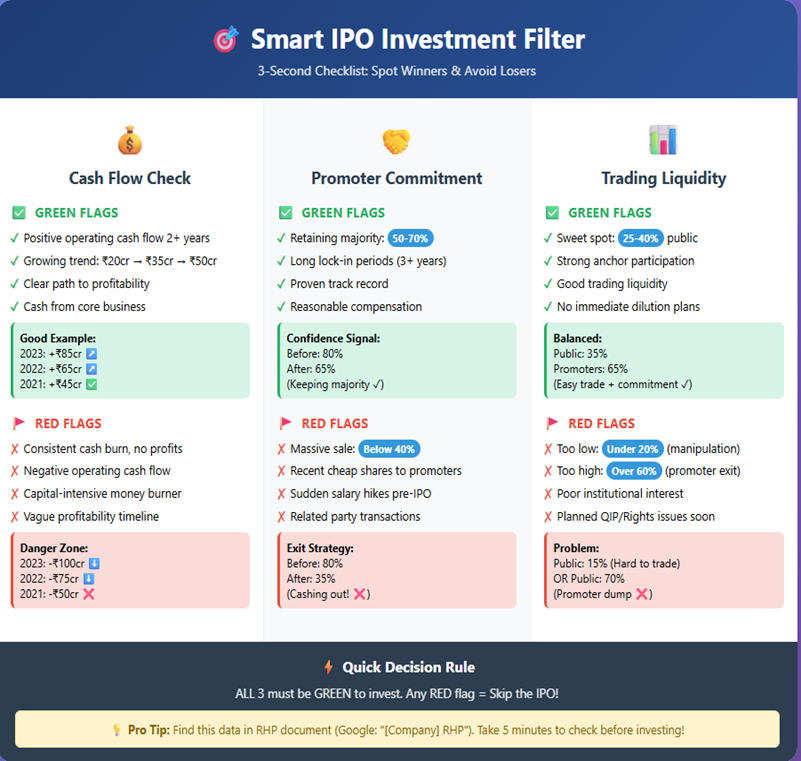Click the bar chart icon above Trading Liquidity

(663, 140)
